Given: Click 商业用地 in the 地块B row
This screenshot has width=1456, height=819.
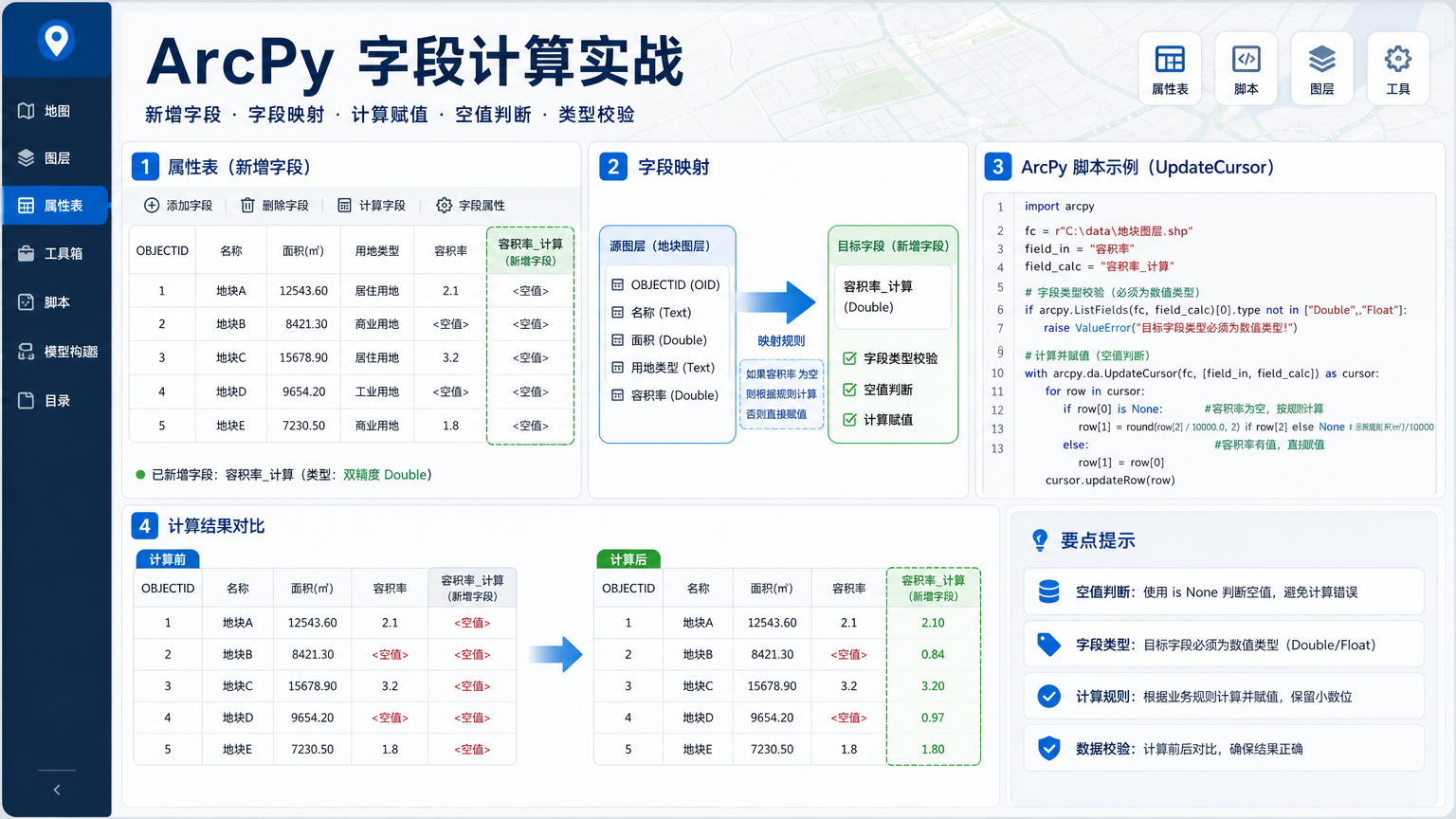Looking at the screenshot, I should tap(377, 324).
